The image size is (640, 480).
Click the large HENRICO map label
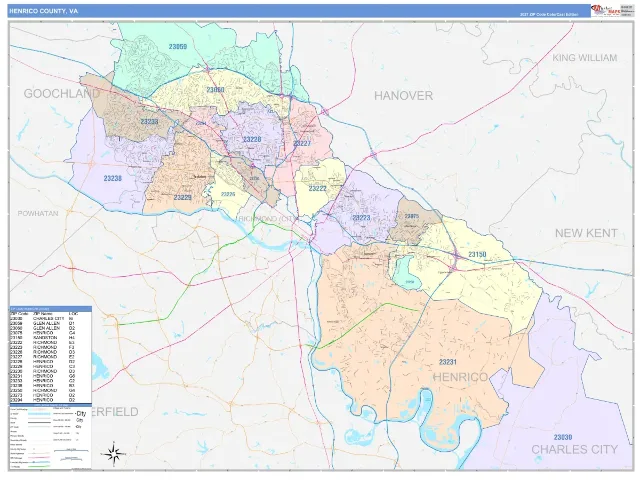(460, 377)
